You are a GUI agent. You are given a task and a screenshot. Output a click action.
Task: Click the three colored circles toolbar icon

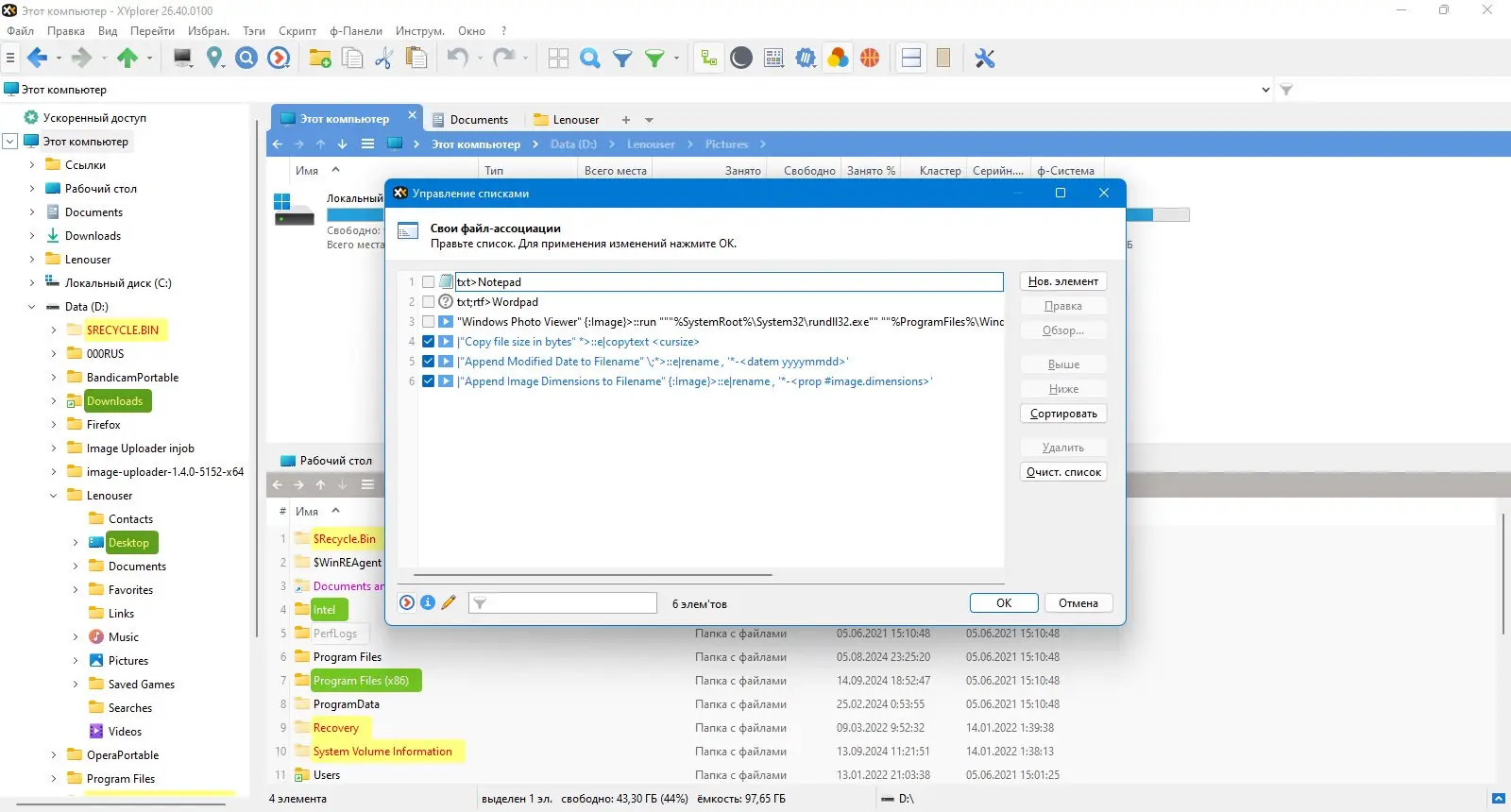838,59
